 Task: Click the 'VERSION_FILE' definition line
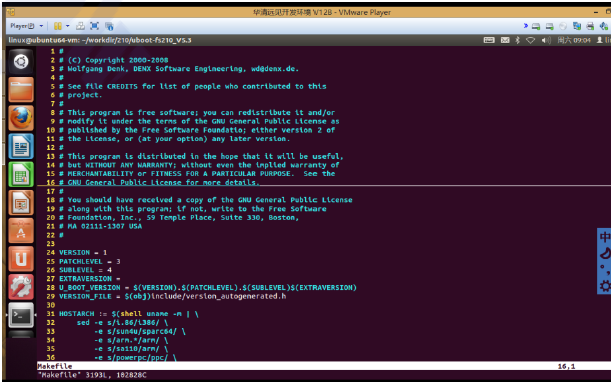click(173, 296)
